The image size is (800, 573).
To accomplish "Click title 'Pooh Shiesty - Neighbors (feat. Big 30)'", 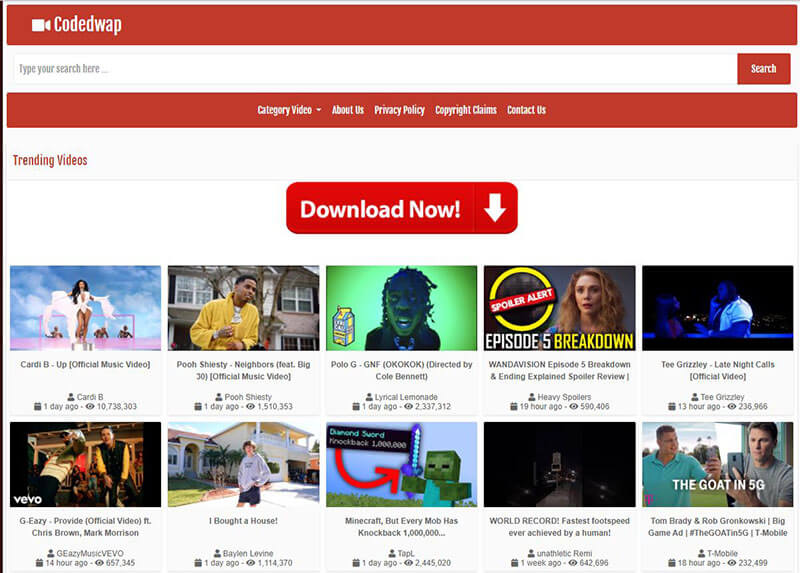I will (x=243, y=370).
